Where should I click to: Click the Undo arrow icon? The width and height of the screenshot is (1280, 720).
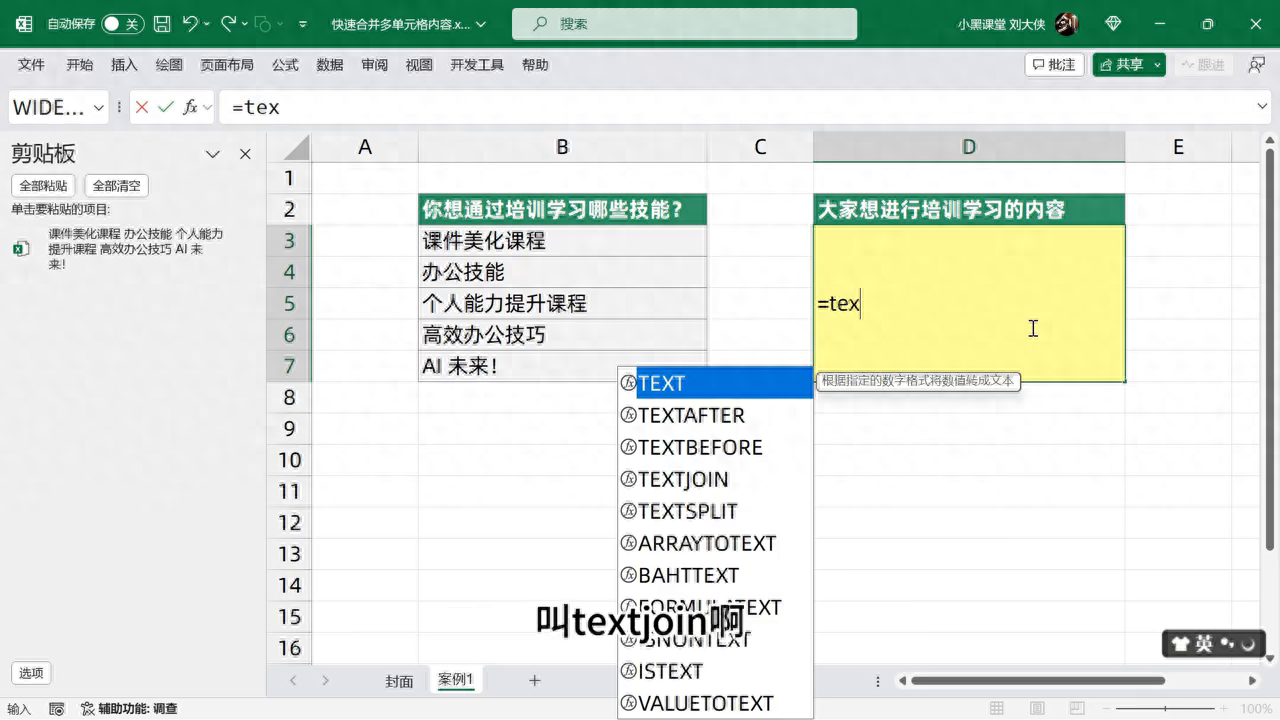pyautogui.click(x=191, y=23)
